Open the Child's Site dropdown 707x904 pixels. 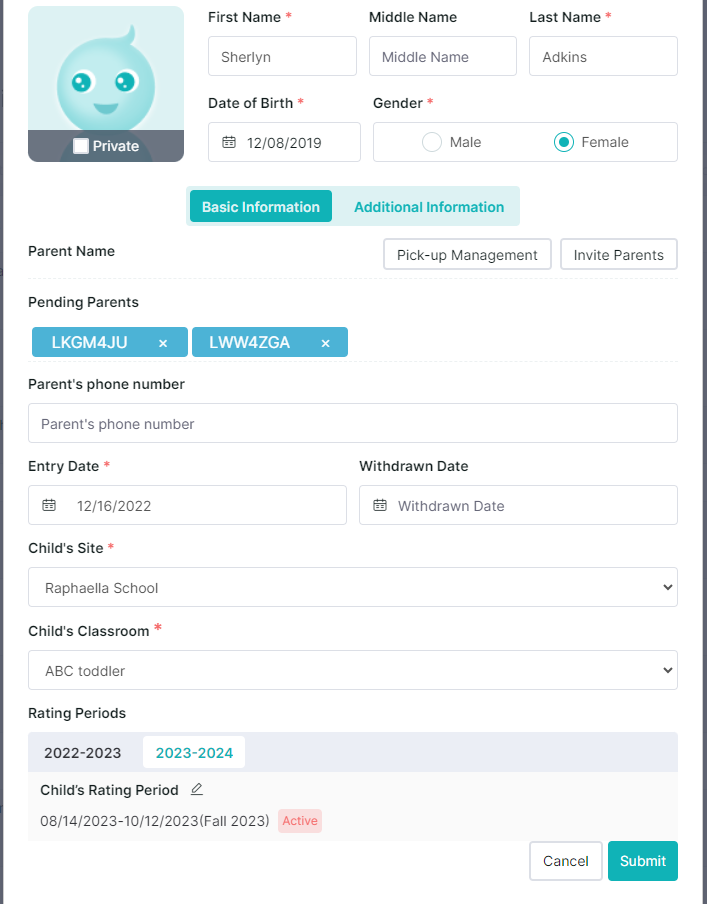point(353,587)
